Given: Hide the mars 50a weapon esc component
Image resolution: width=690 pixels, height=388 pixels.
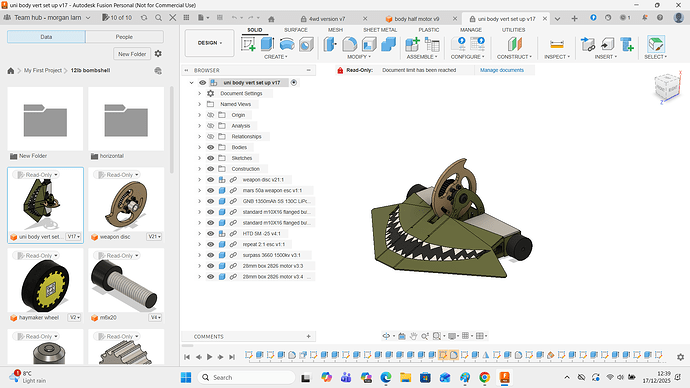Looking at the screenshot, I should 210,190.
